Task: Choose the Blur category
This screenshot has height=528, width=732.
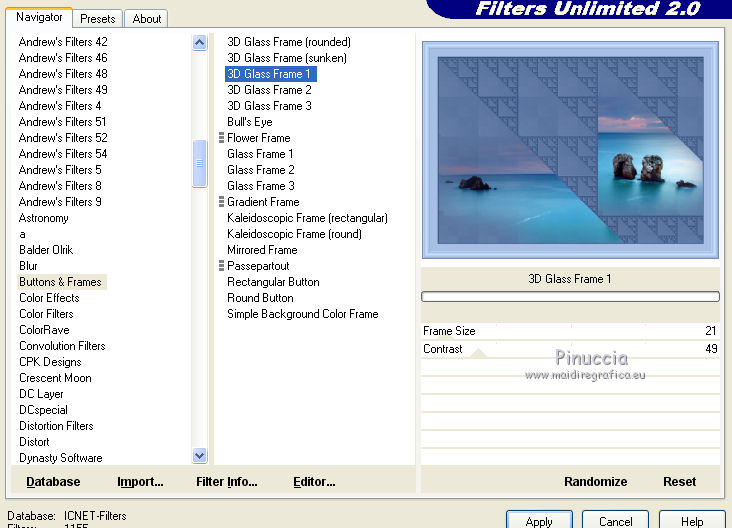Action: [28, 266]
